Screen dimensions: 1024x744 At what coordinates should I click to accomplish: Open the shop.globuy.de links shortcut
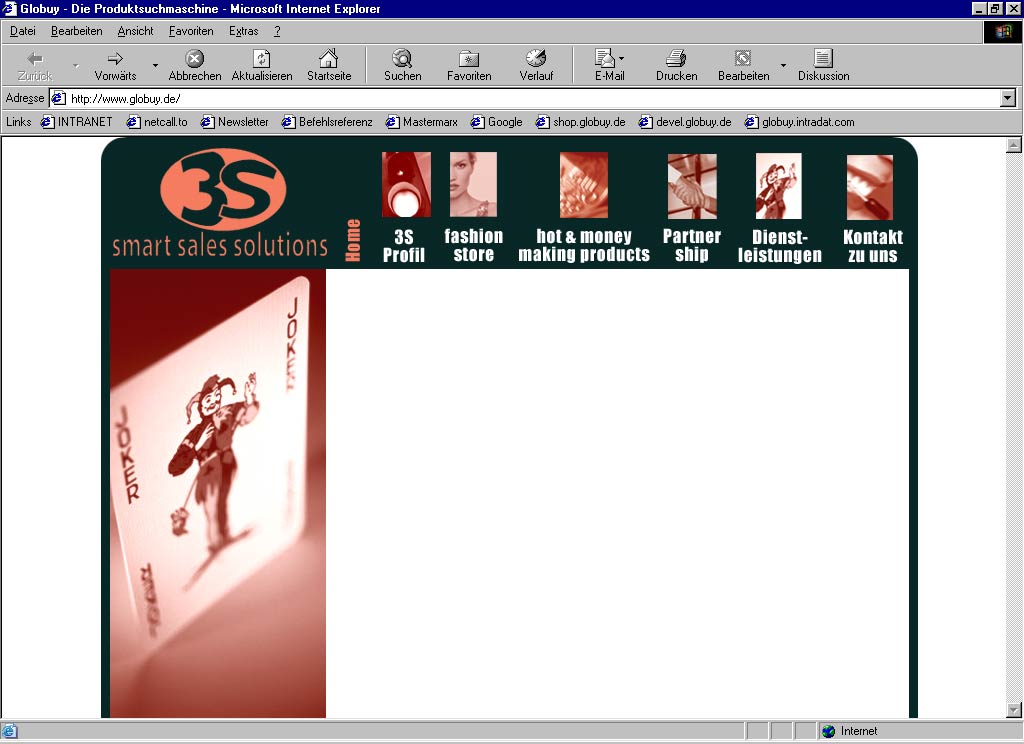[581, 121]
